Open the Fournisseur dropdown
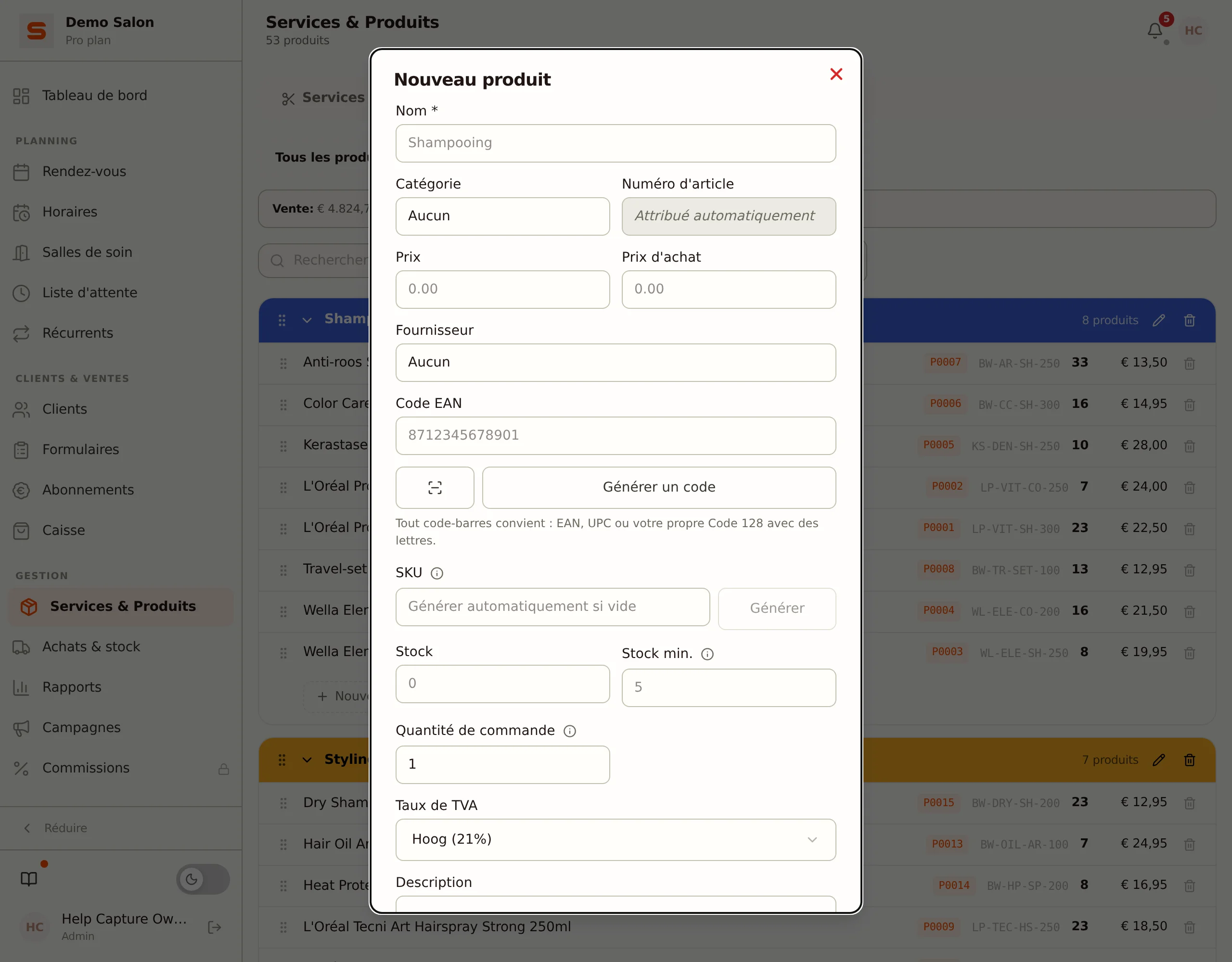 pyautogui.click(x=616, y=362)
